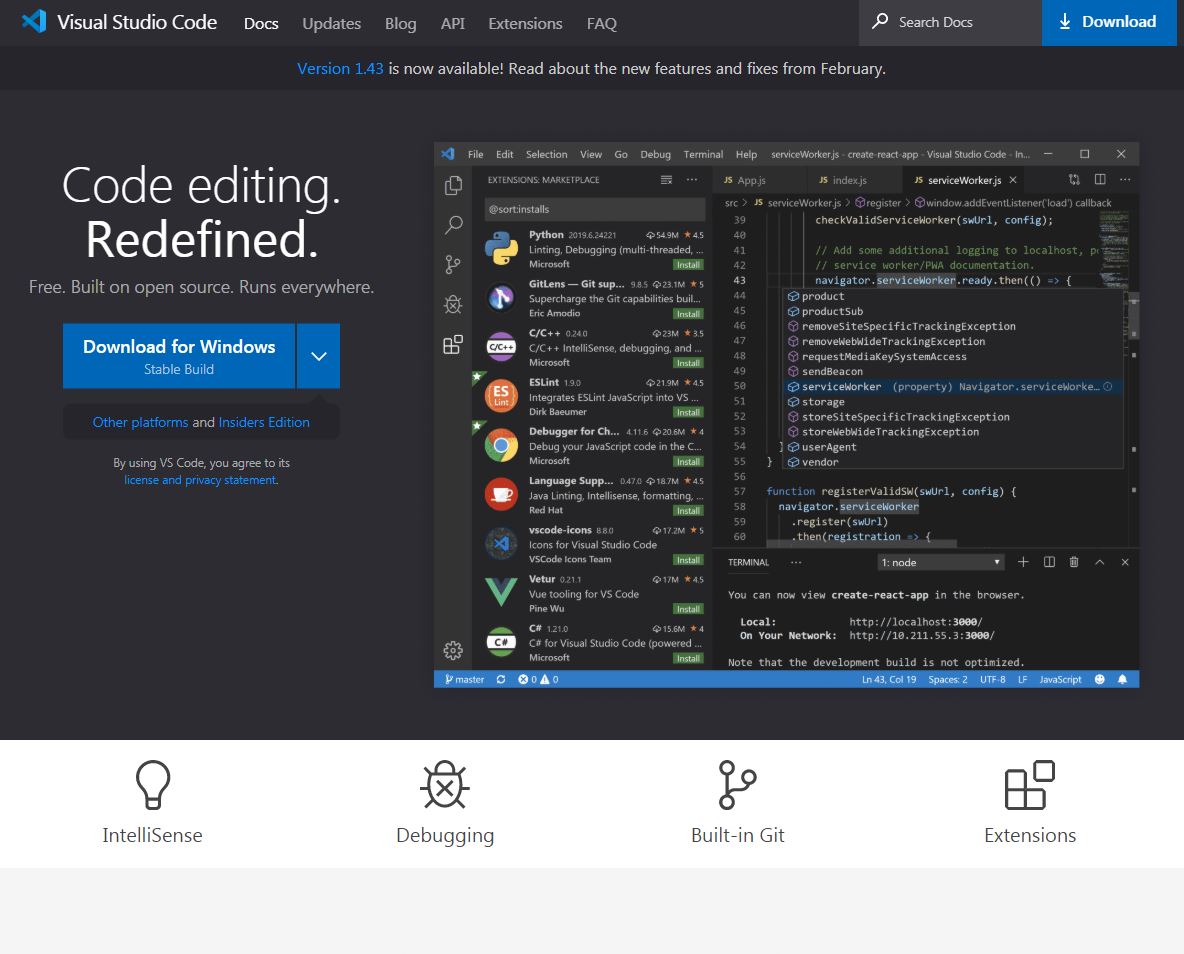Open the '1: node' terminal dropdown
1184x954 pixels.
point(941,562)
